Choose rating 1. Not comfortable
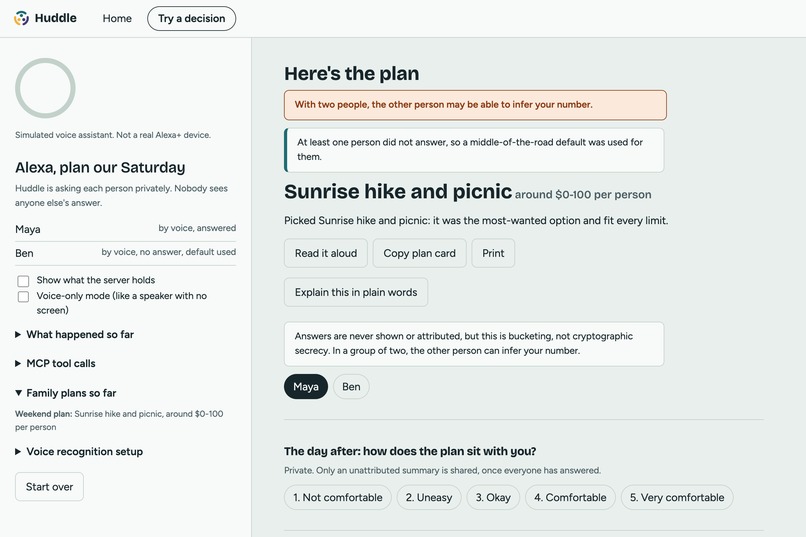The height and width of the screenshot is (537, 806). coord(338,497)
